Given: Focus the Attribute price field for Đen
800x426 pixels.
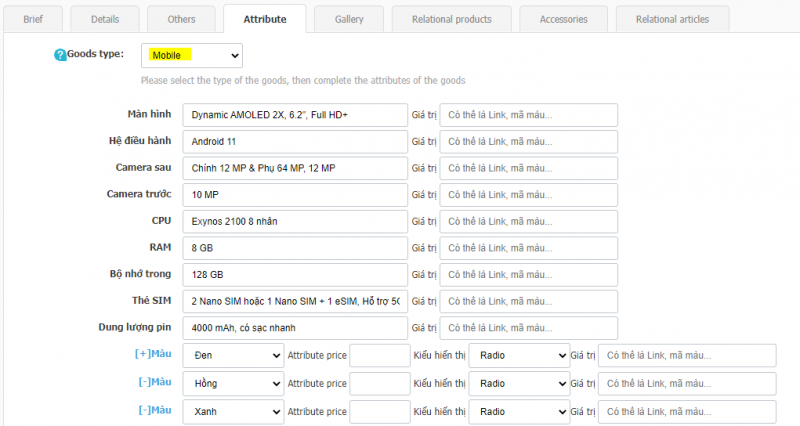Looking at the screenshot, I should click(379, 355).
